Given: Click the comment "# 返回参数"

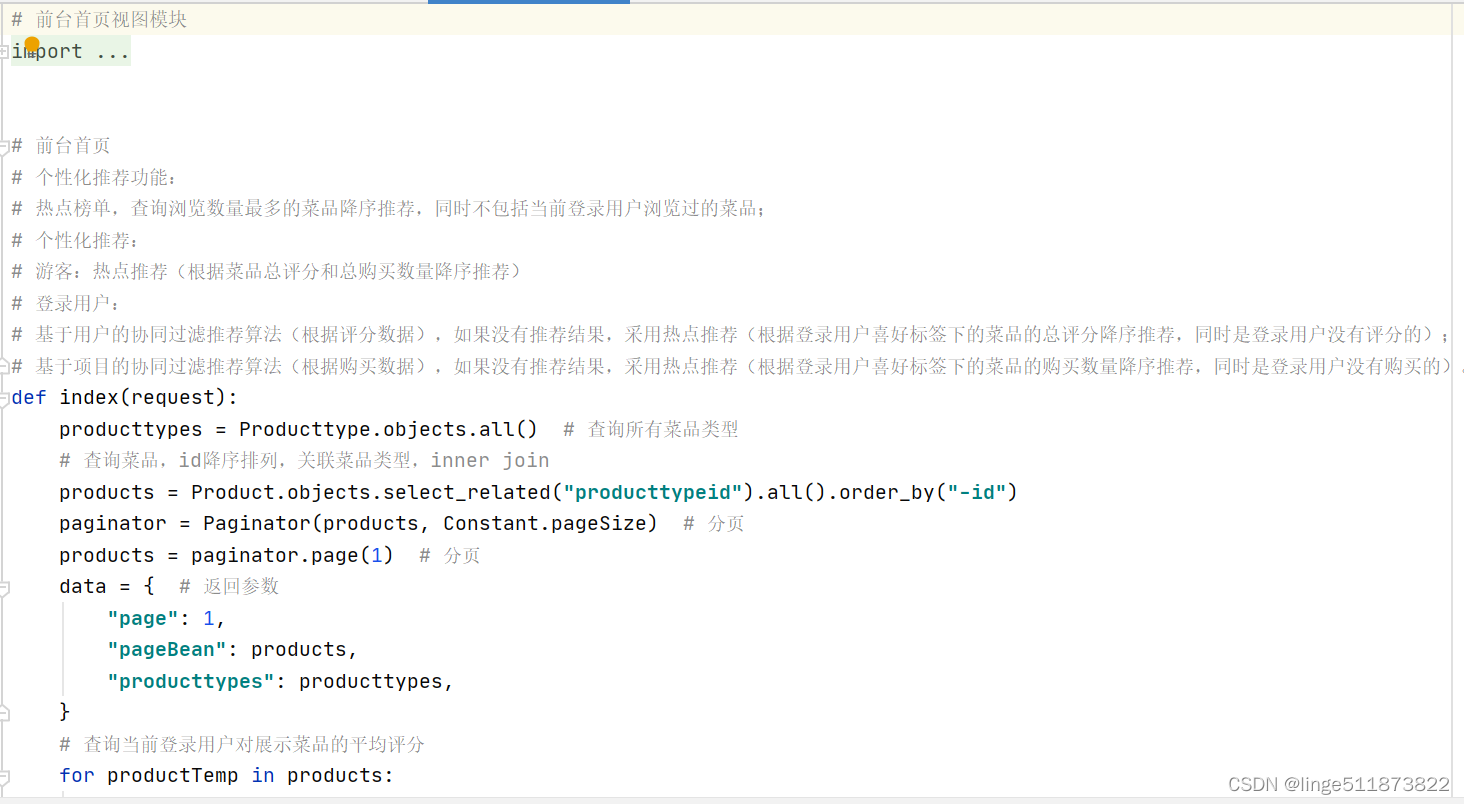Looking at the screenshot, I should coord(229,586).
